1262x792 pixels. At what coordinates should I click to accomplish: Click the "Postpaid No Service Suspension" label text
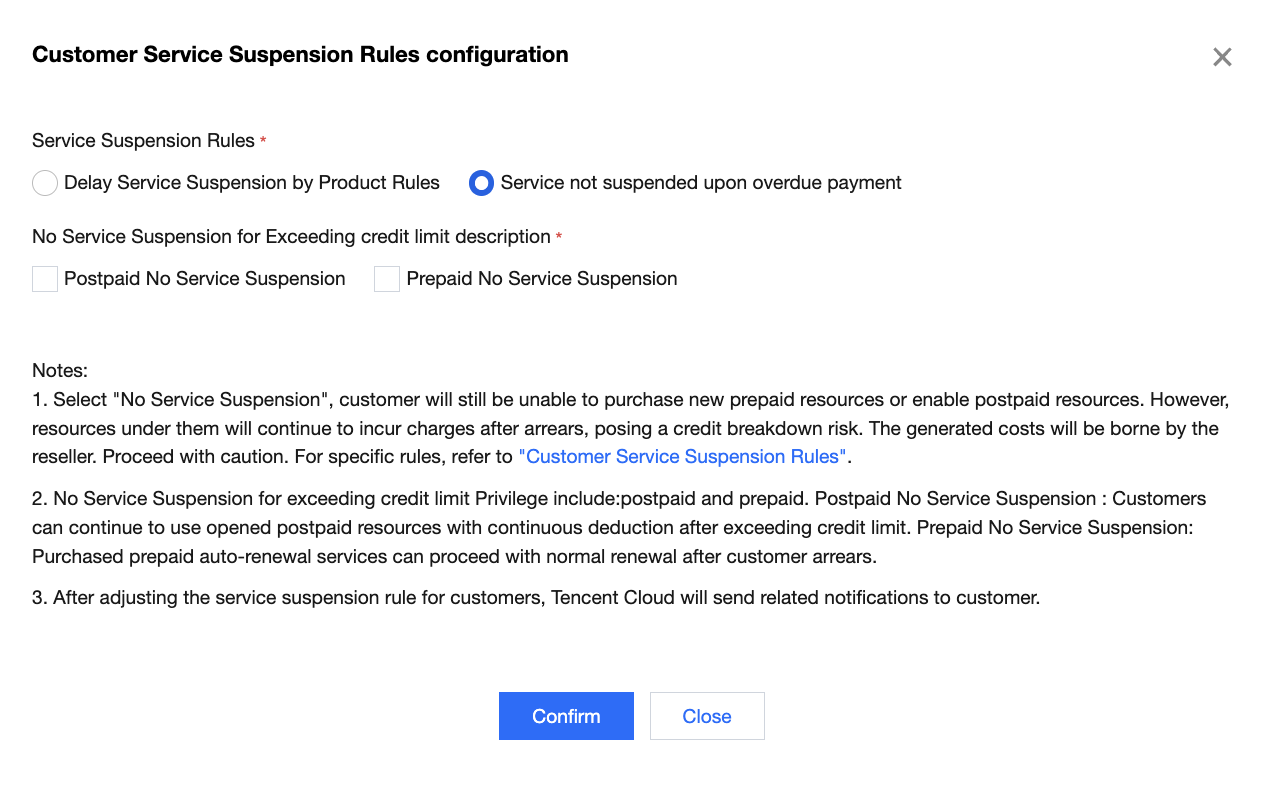pos(204,279)
